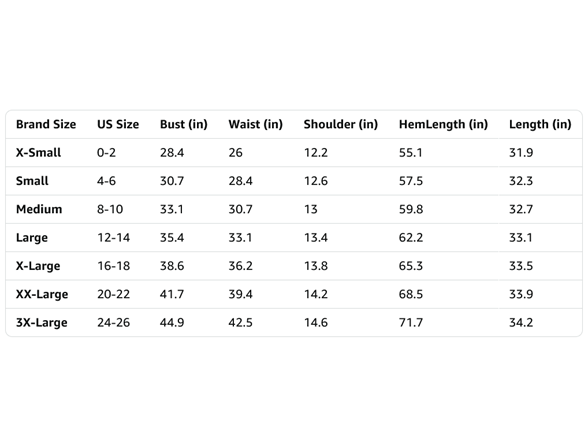Screen dimensions: 588x441
Task: Select the 3X-Large row label
Action: (42, 322)
